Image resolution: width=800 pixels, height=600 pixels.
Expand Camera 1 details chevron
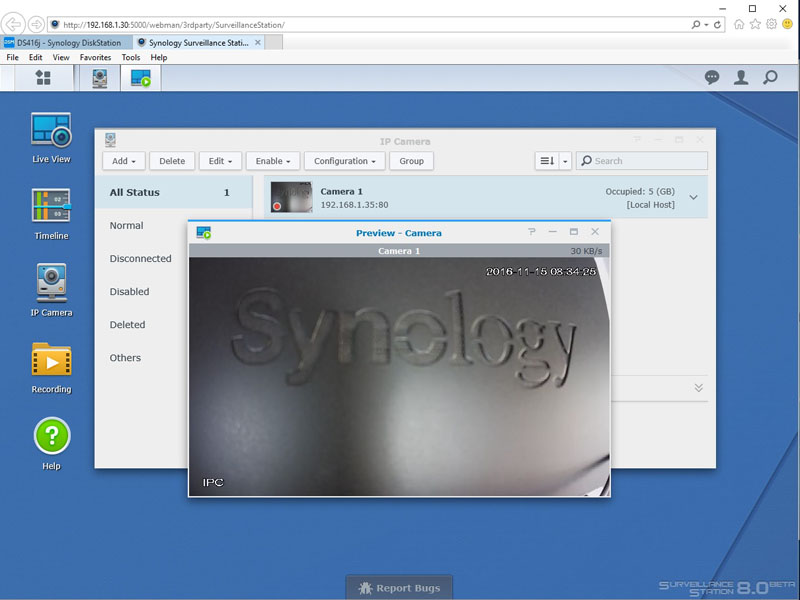695,197
